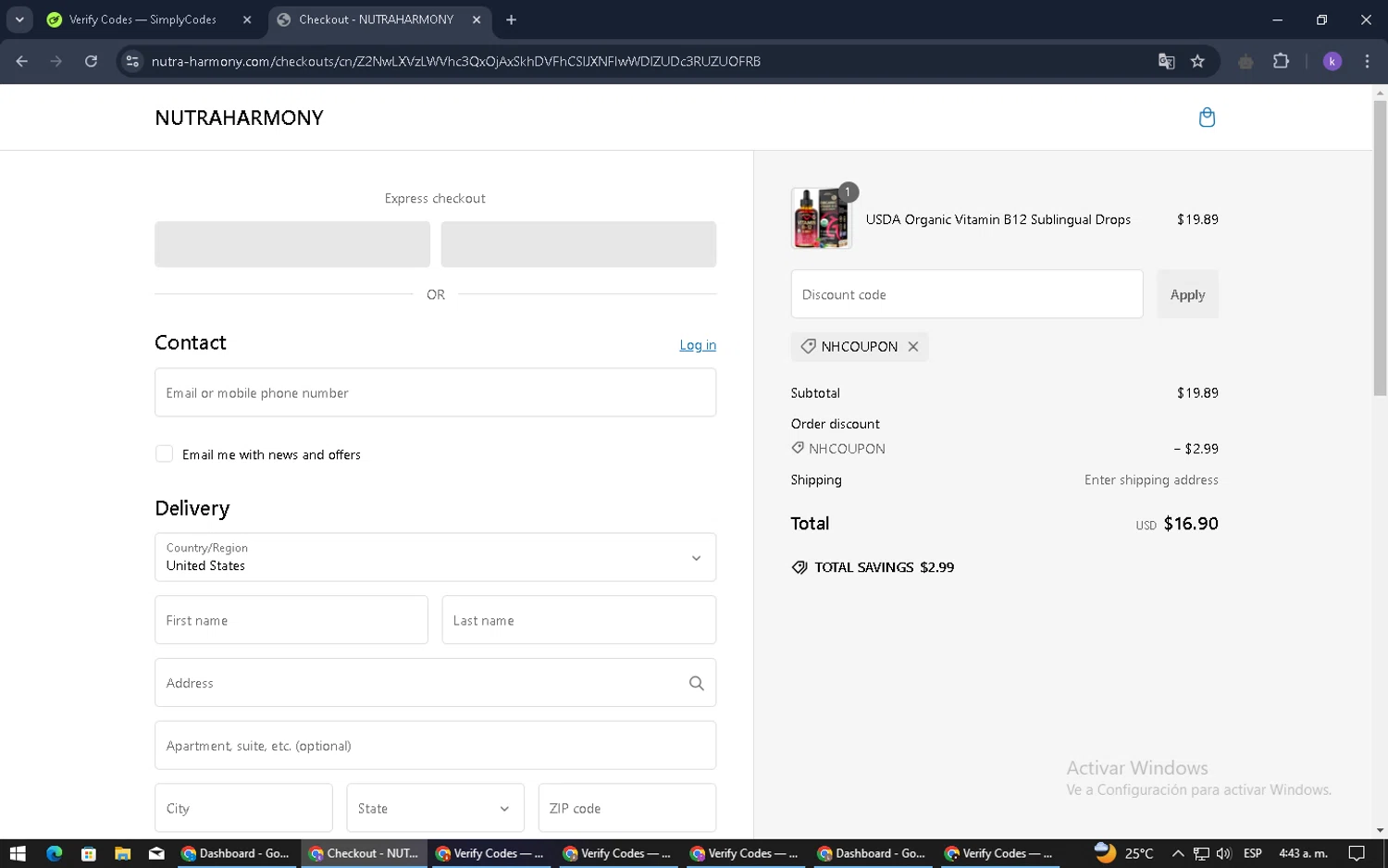
Task: Click the browser back arrow
Action: pyautogui.click(x=22, y=61)
